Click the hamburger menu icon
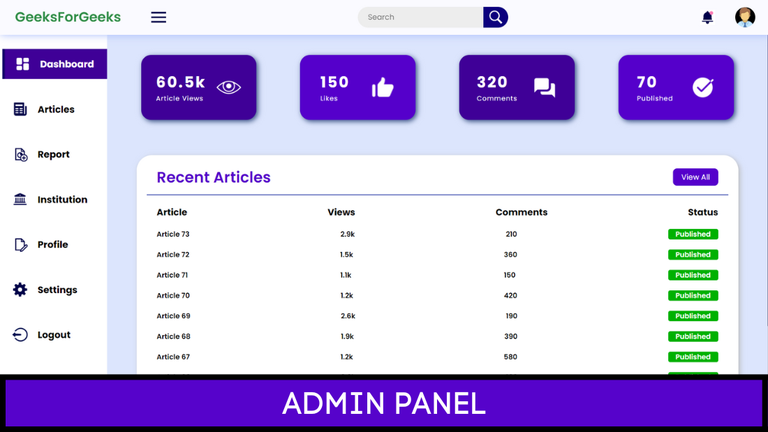 [x=158, y=17]
